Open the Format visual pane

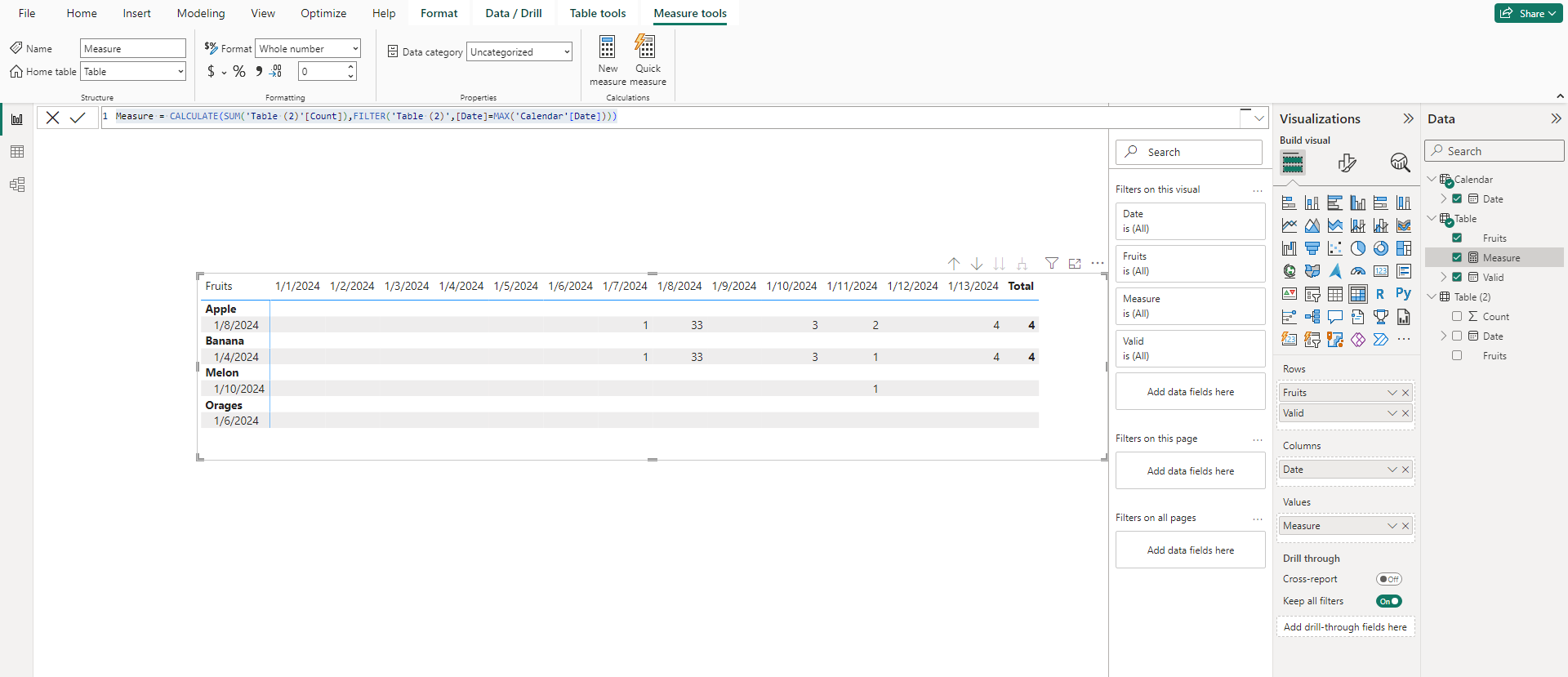(x=1347, y=163)
